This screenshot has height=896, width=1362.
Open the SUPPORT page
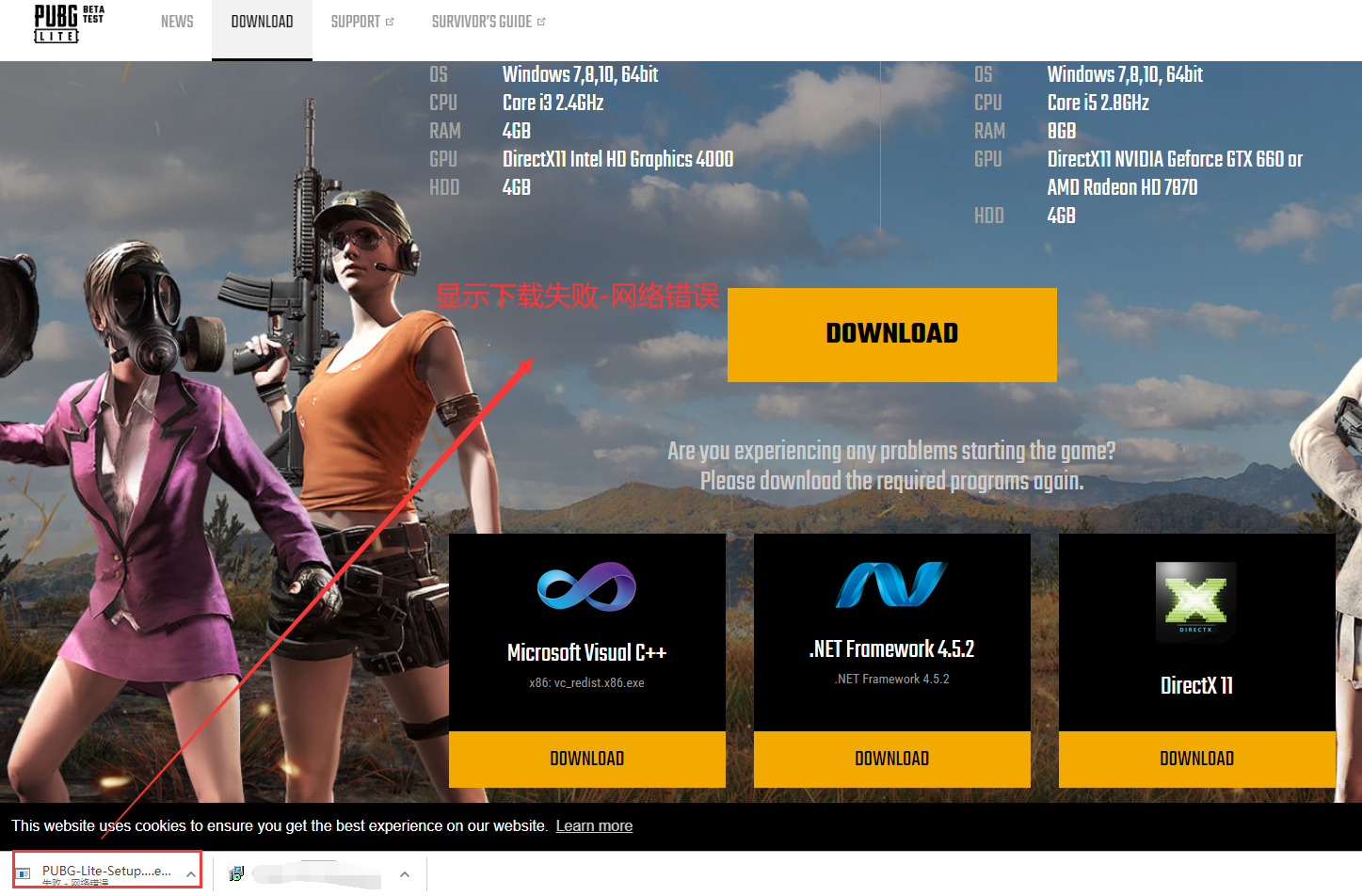click(x=356, y=22)
